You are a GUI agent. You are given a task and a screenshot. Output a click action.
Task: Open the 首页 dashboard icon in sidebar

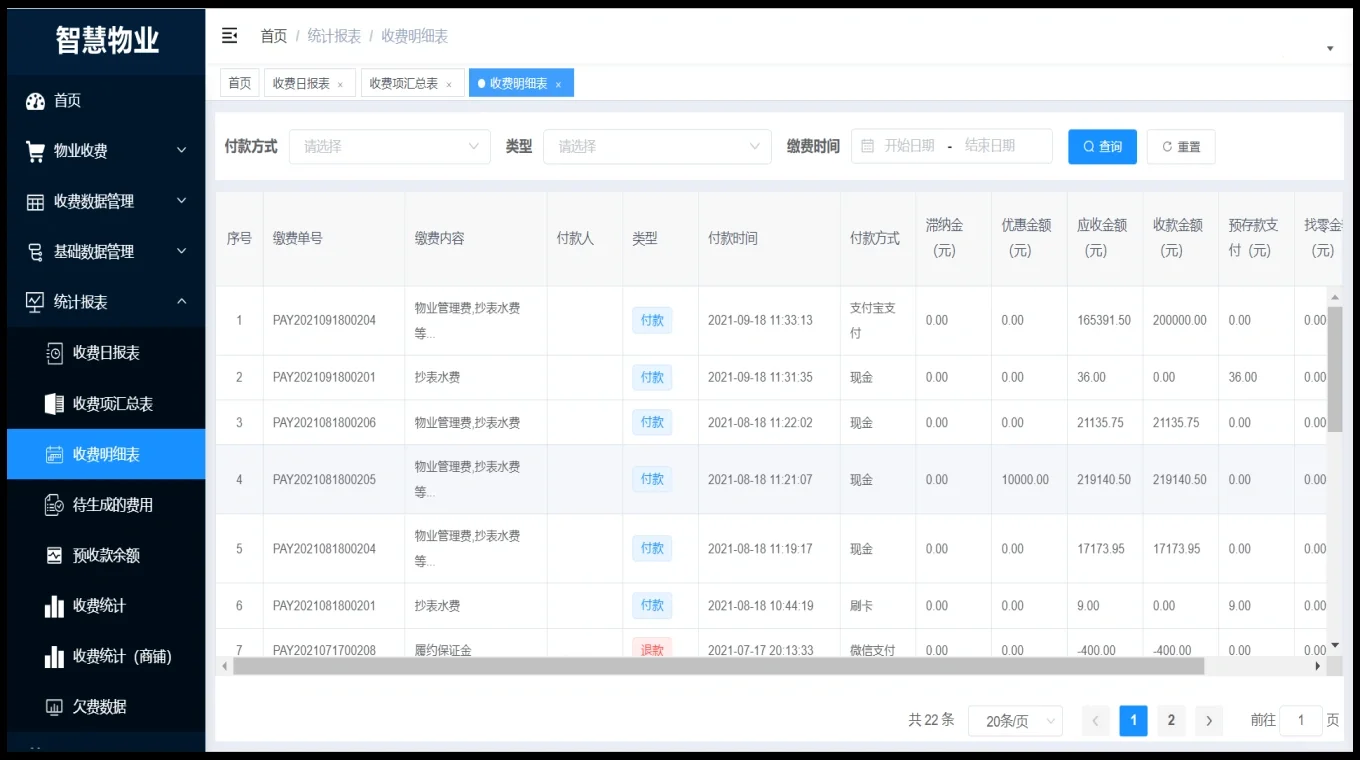36,101
